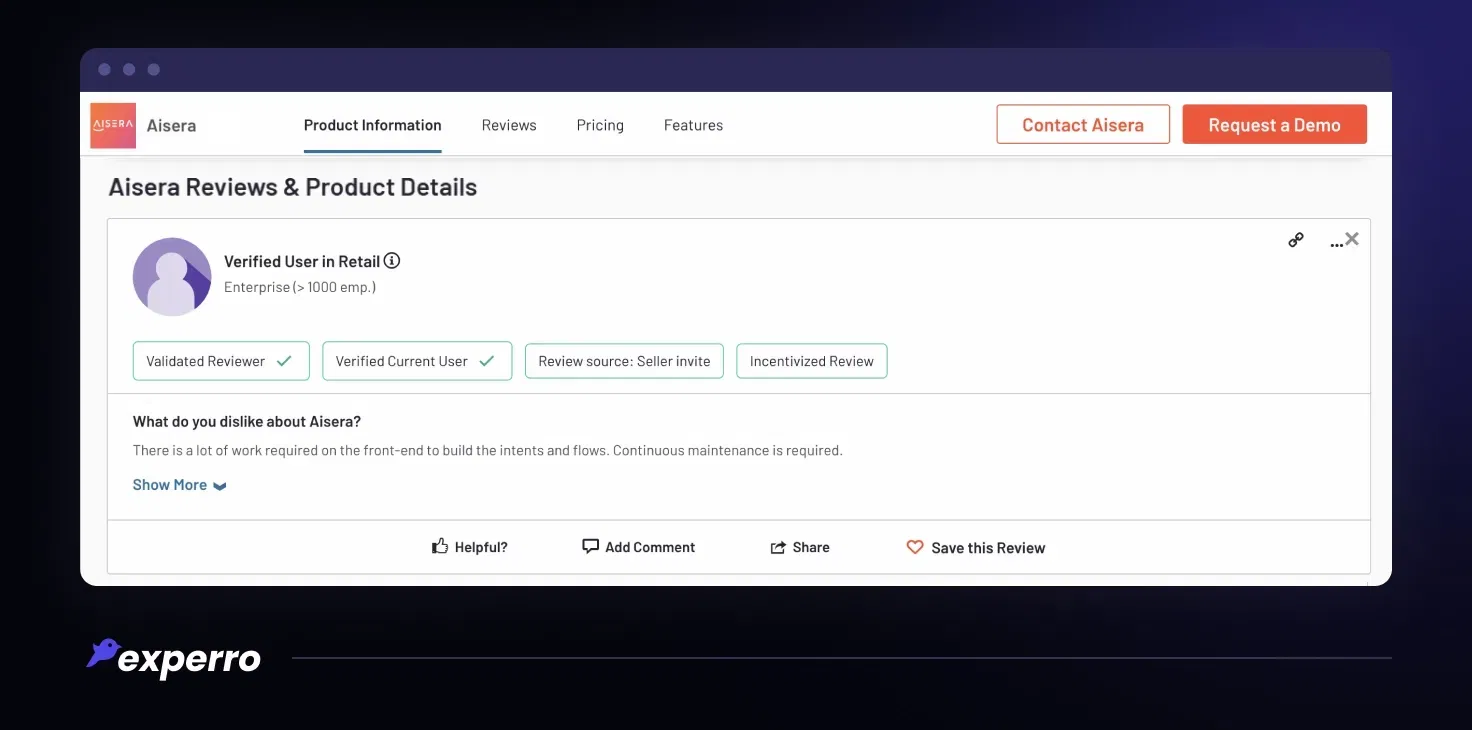The image size is (1472, 730).
Task: Click the Helpful? text label
Action: tap(481, 547)
